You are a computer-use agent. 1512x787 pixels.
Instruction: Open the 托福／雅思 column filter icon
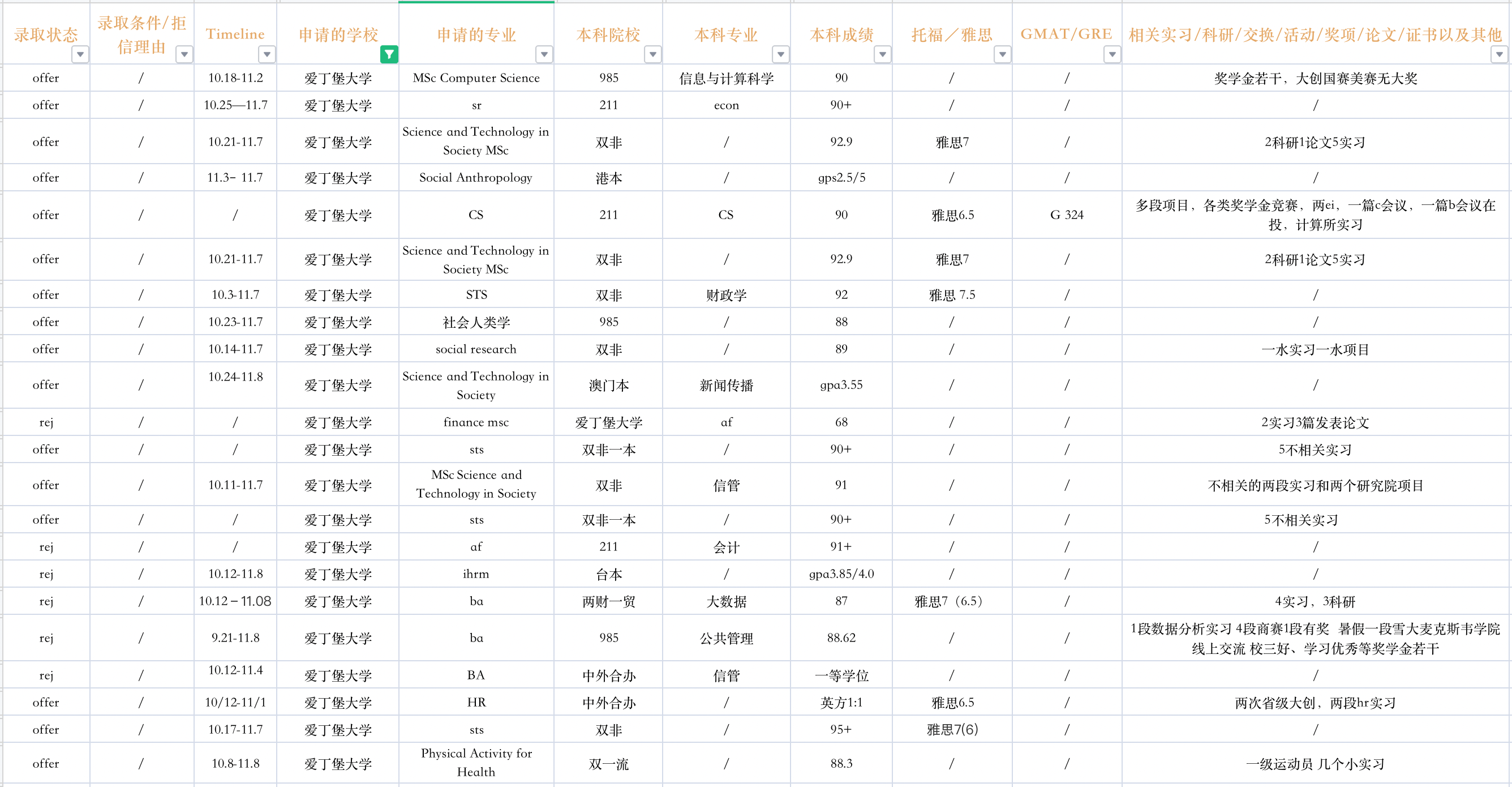point(1003,55)
